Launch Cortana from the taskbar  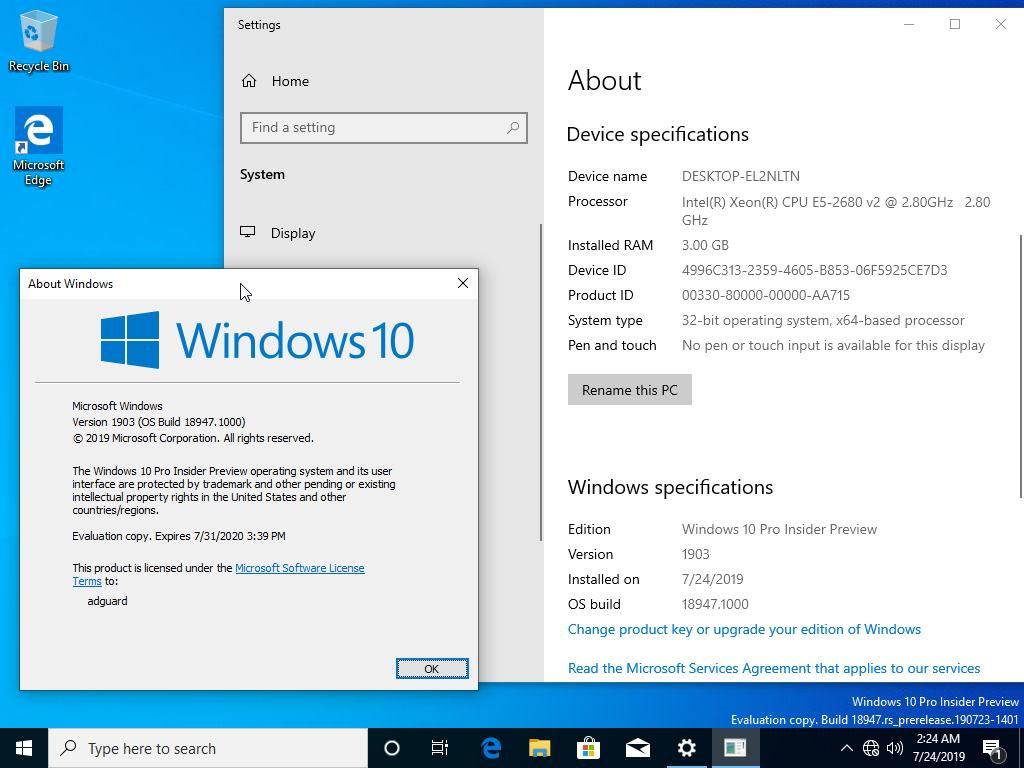[x=392, y=748]
